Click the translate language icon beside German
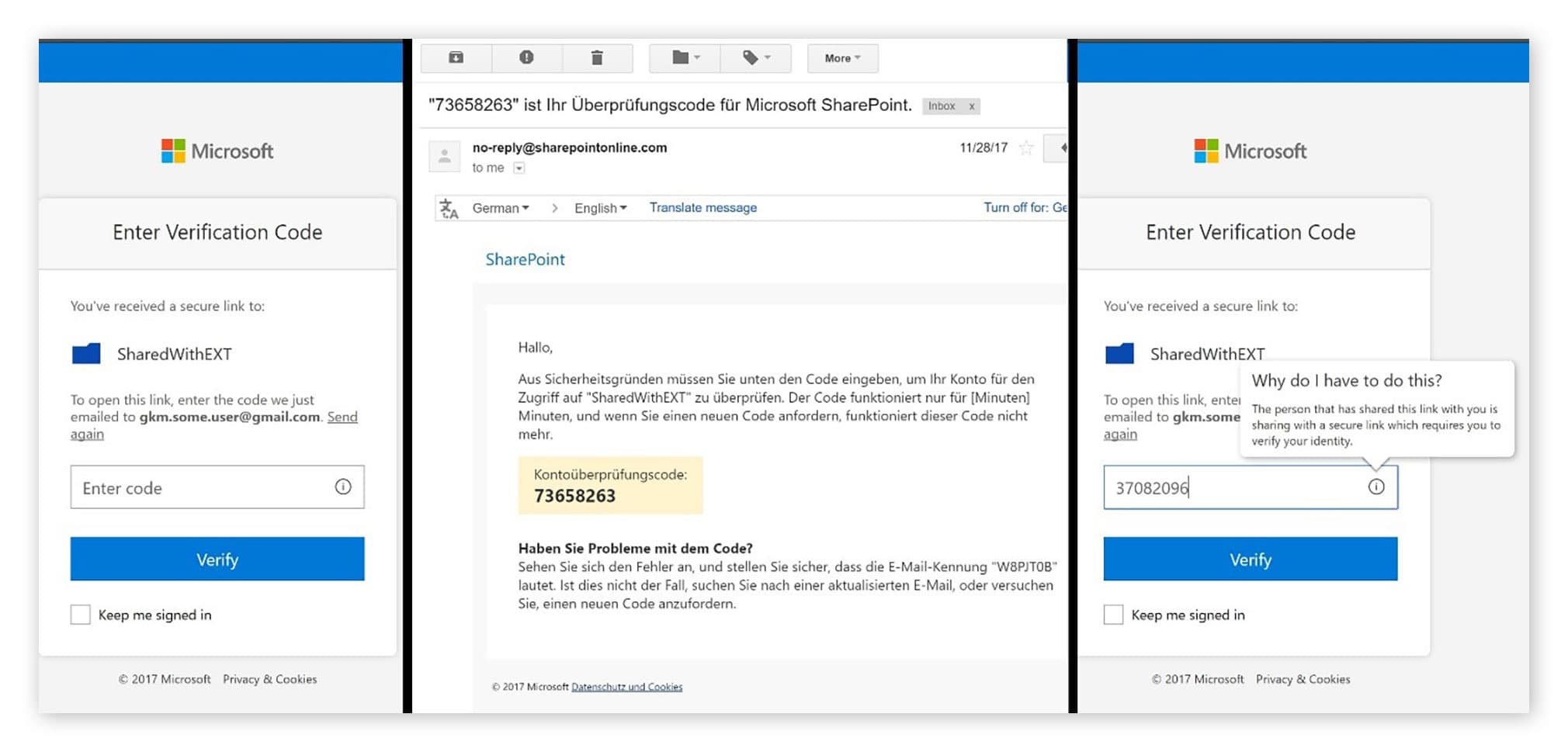The height and width of the screenshot is (752, 1568). pyautogui.click(x=449, y=207)
